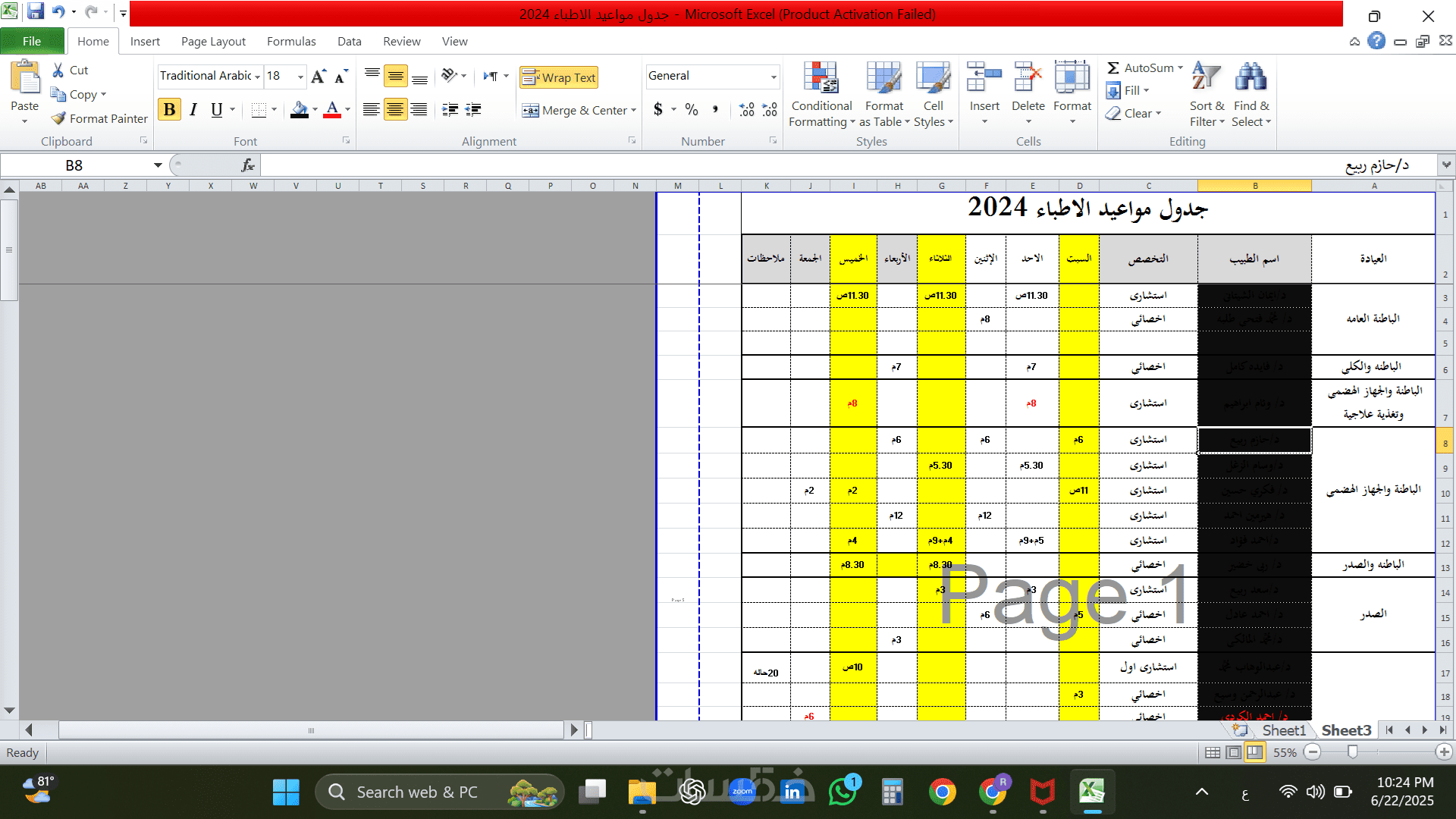Image resolution: width=1456 pixels, height=819 pixels.
Task: Open the Page Layout ribbon tab
Action: 213,42
